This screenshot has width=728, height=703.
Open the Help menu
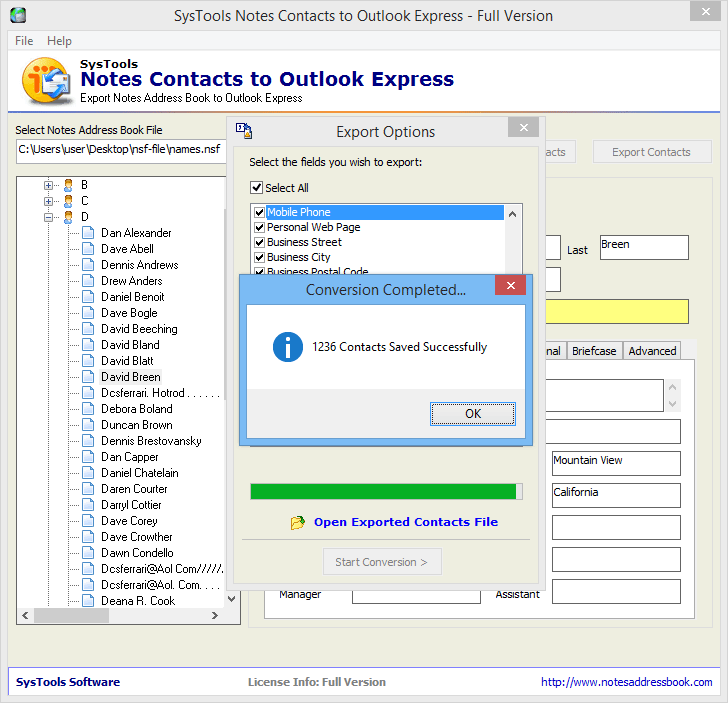click(59, 41)
